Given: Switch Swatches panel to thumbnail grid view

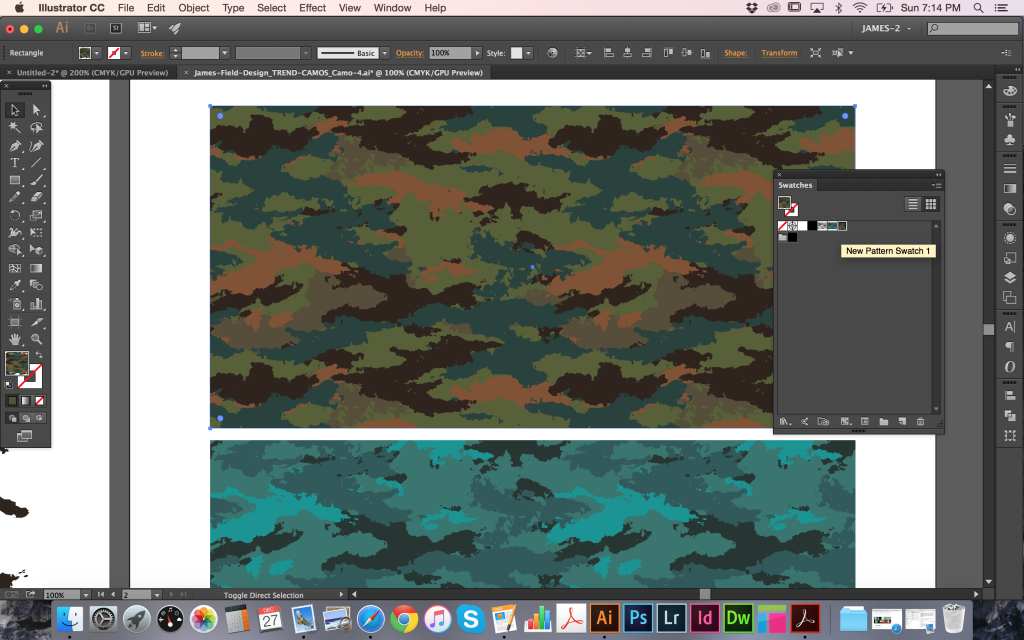Looking at the screenshot, I should tap(931, 204).
